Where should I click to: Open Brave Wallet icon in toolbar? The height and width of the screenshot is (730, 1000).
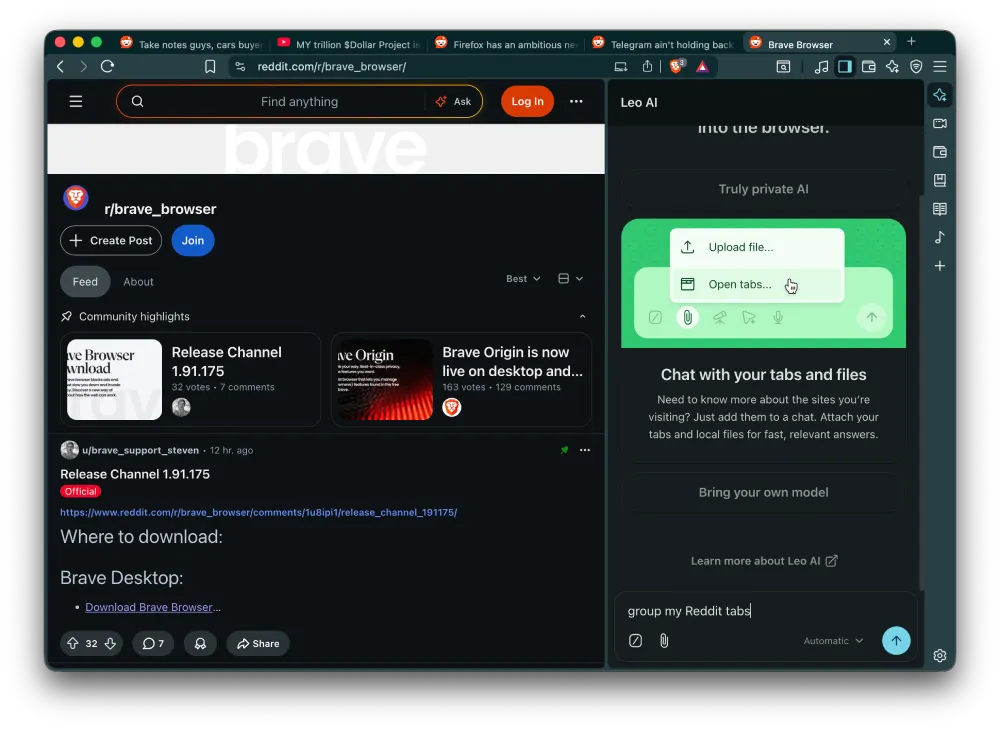(x=869, y=66)
